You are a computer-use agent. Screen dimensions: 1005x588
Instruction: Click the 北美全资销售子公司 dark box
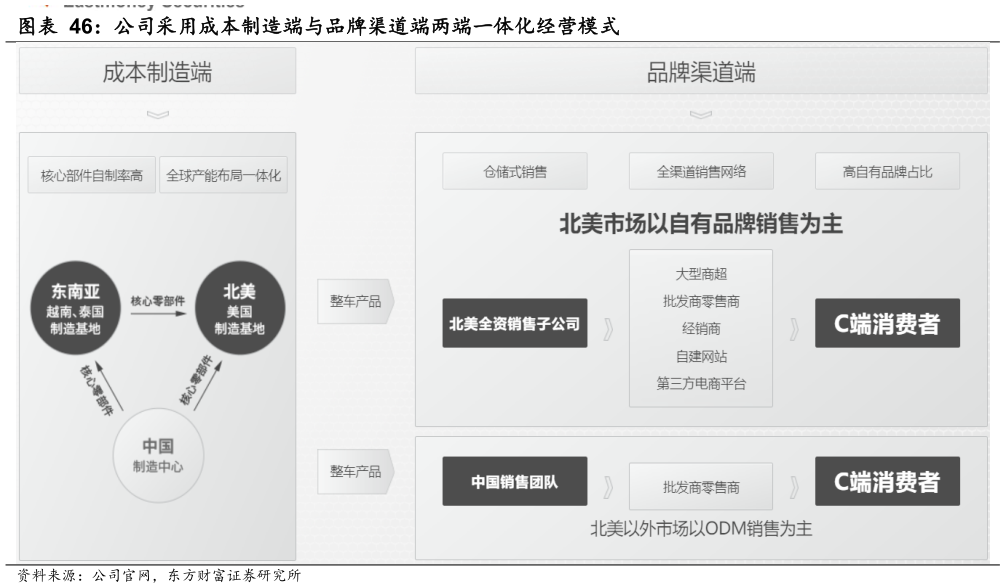tap(515, 322)
